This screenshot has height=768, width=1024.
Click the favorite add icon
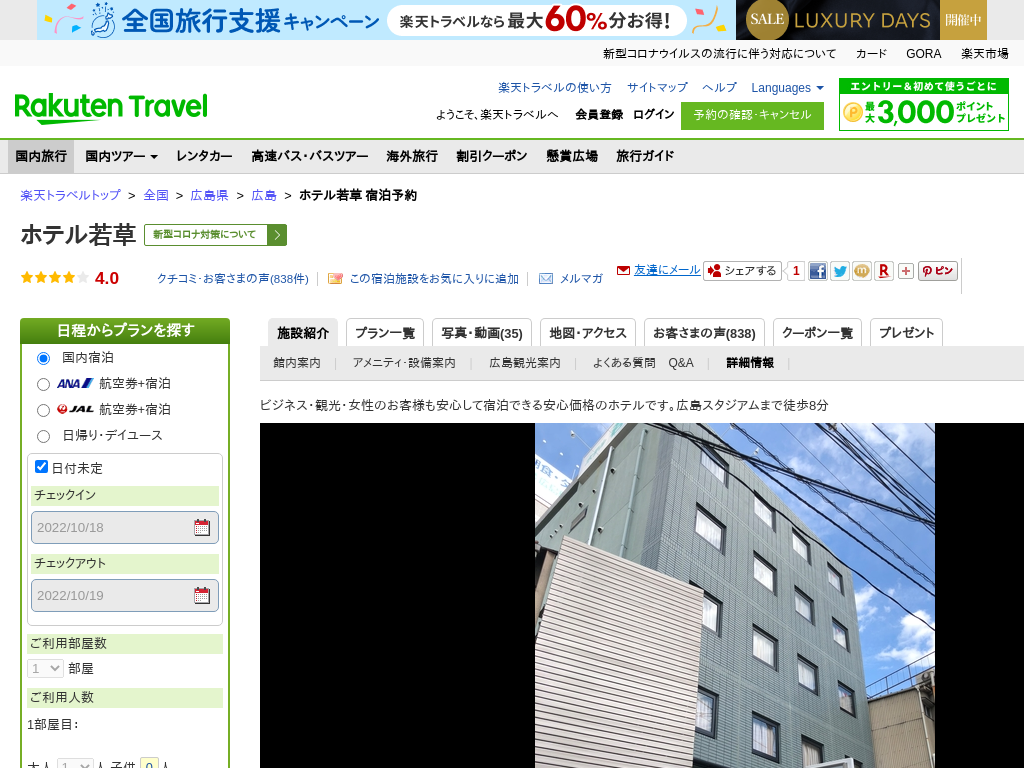(x=335, y=279)
